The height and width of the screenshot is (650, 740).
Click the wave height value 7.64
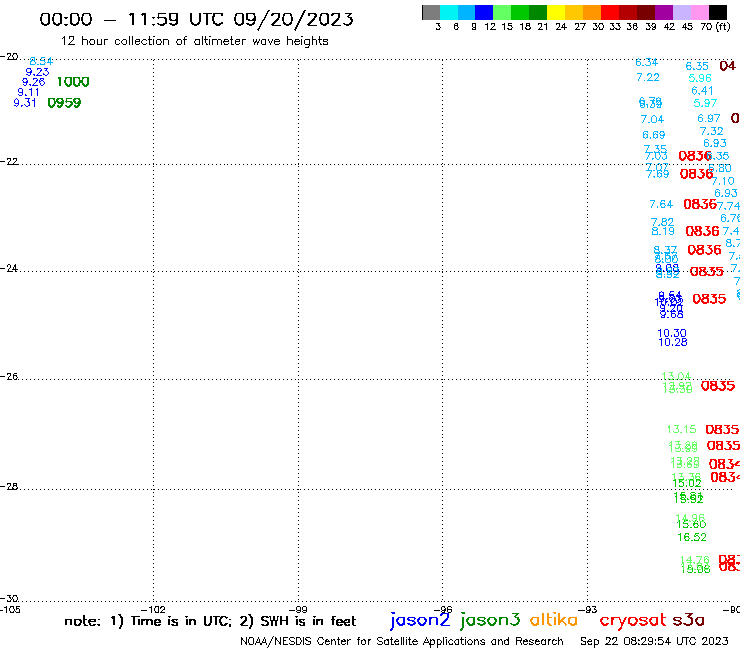[x=661, y=204]
